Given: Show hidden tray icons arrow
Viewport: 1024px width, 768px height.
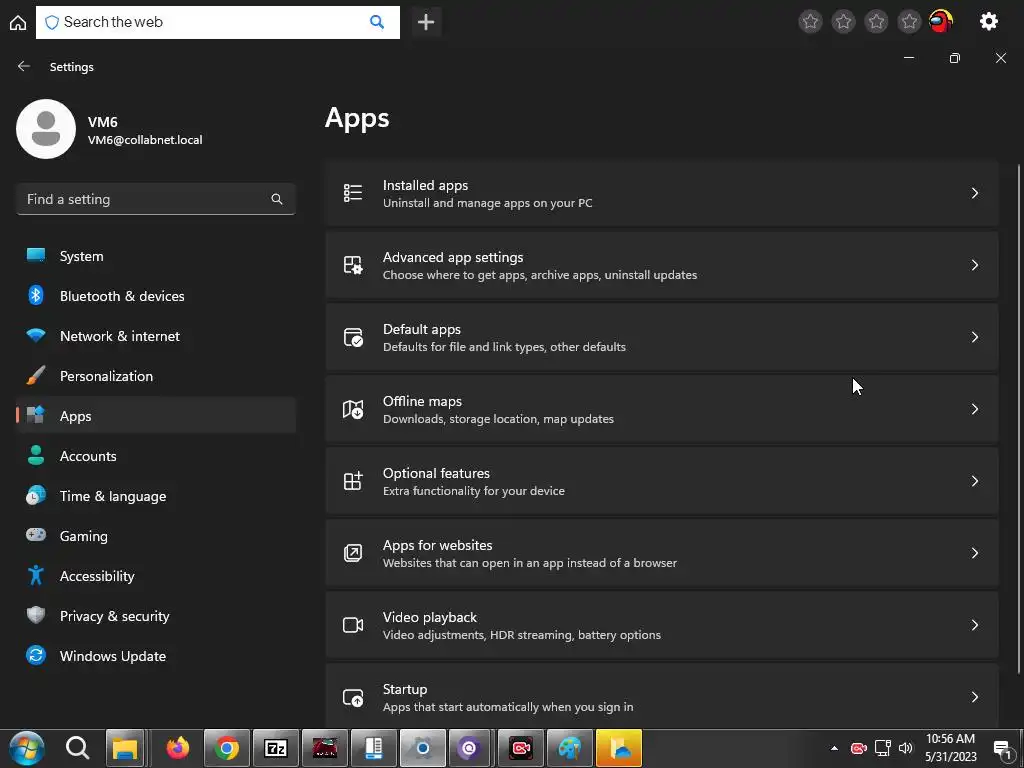Looking at the screenshot, I should point(834,748).
